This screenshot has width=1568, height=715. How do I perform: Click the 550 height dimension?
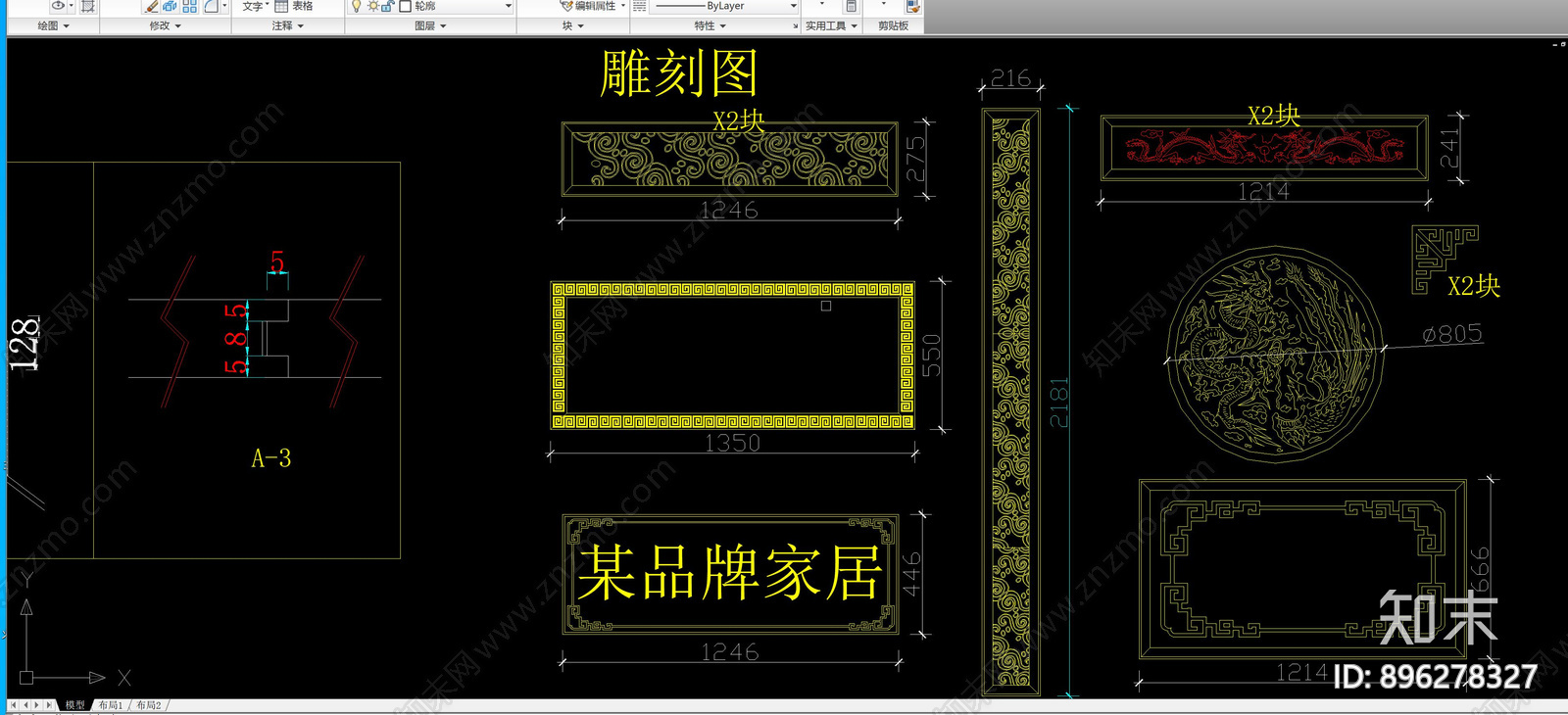click(x=932, y=355)
